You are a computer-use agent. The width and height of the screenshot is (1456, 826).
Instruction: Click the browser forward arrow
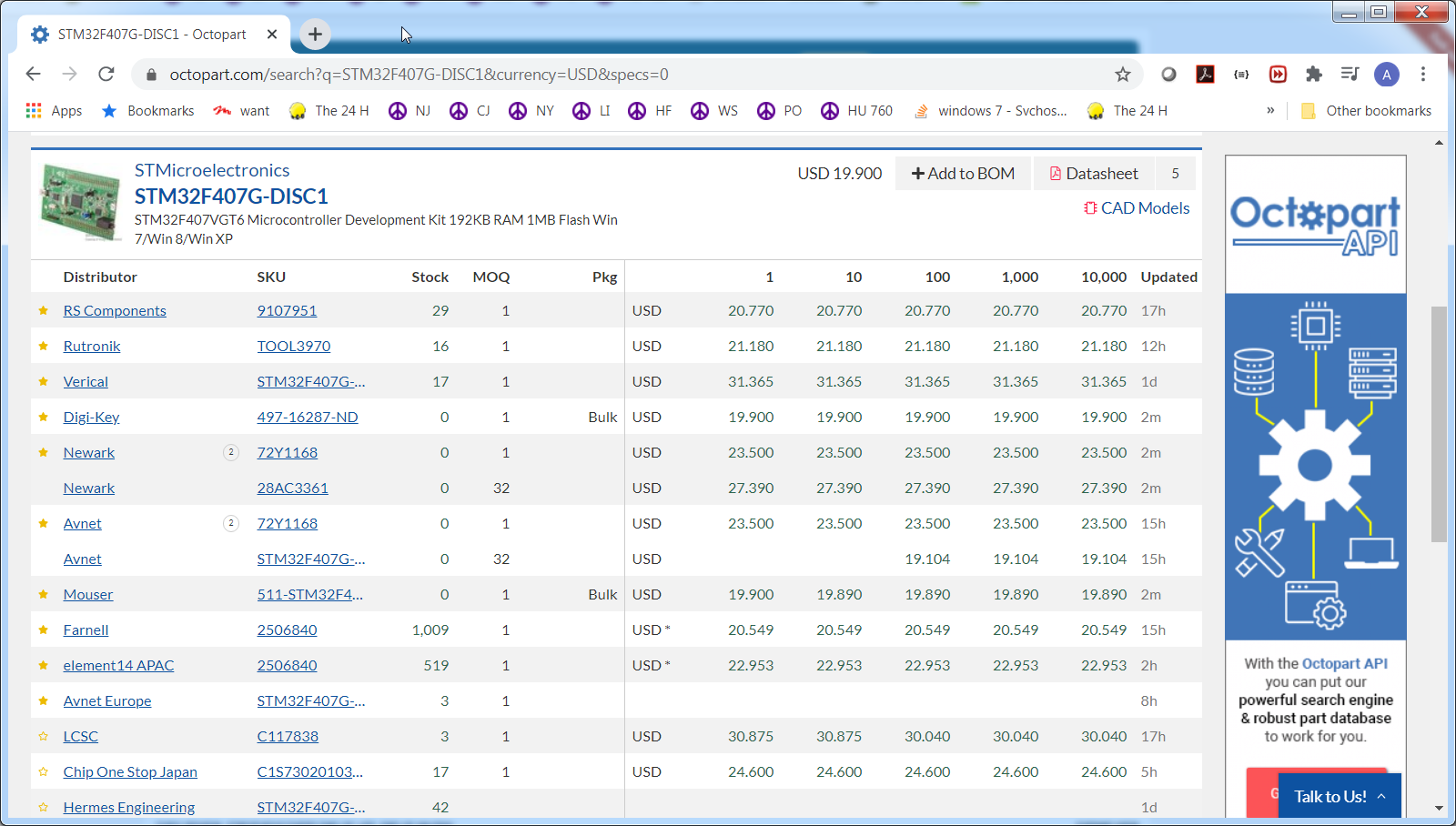tap(69, 74)
